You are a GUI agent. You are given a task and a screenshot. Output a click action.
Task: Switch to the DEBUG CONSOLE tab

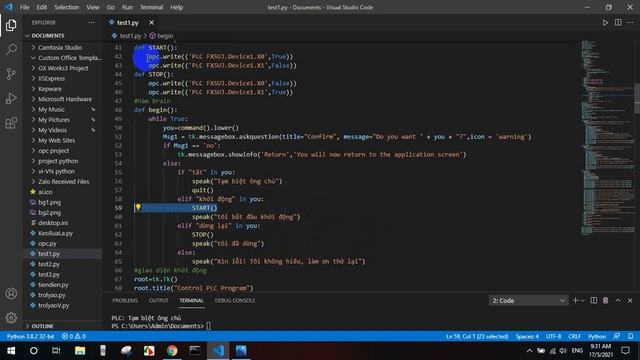tap(235, 300)
